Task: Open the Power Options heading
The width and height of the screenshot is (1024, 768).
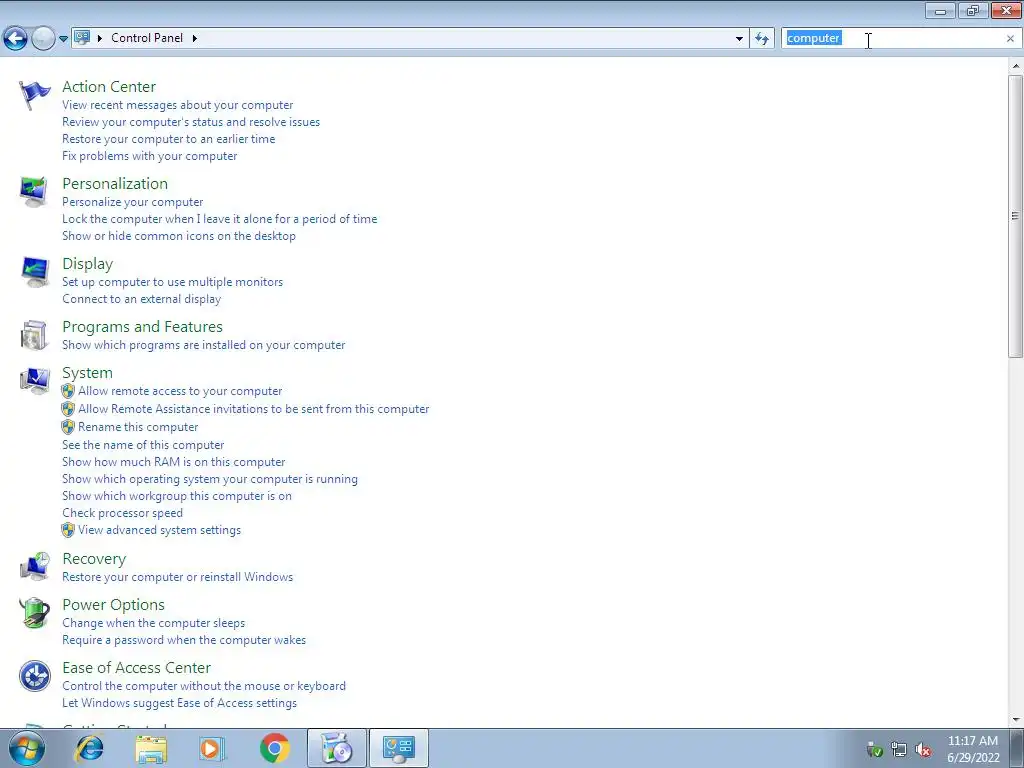Action: point(114,605)
